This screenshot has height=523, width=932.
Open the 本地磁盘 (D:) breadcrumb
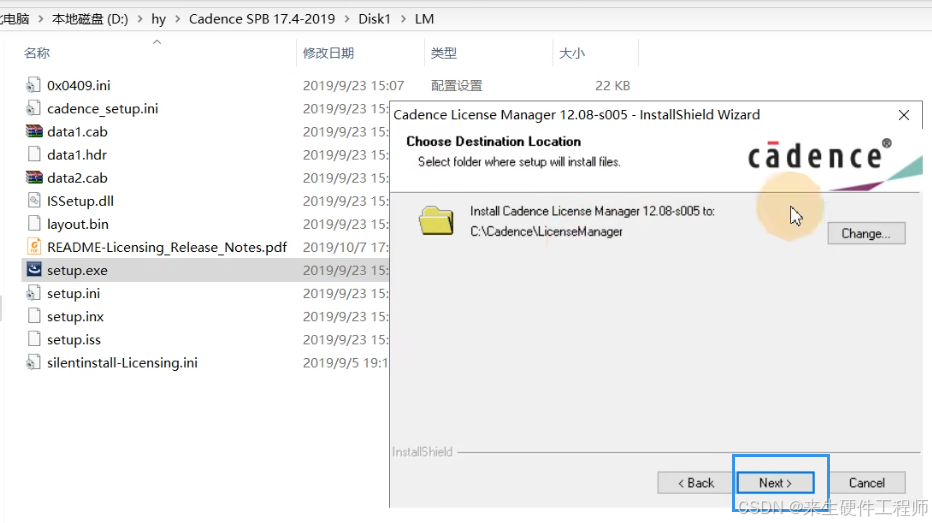[90, 19]
